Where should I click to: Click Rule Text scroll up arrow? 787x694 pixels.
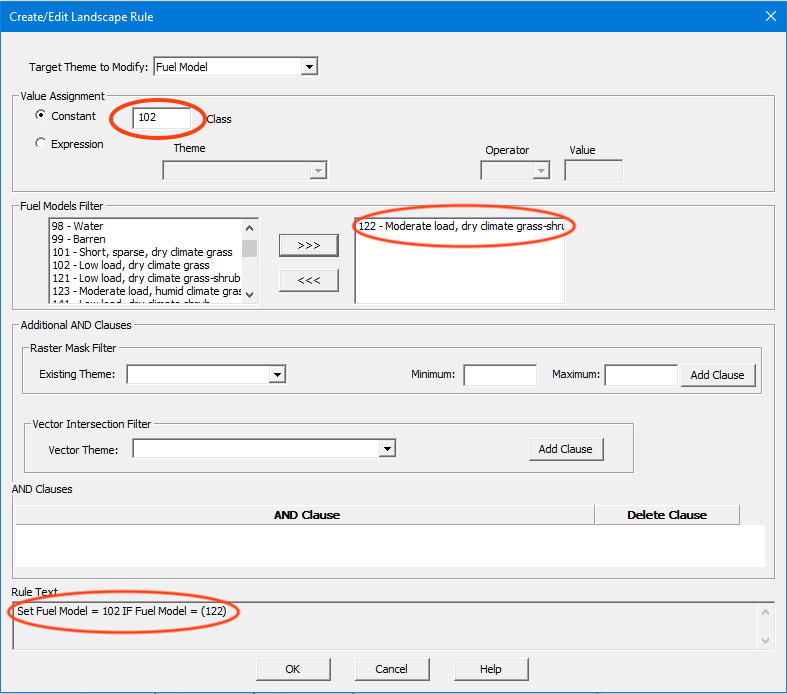[765, 612]
